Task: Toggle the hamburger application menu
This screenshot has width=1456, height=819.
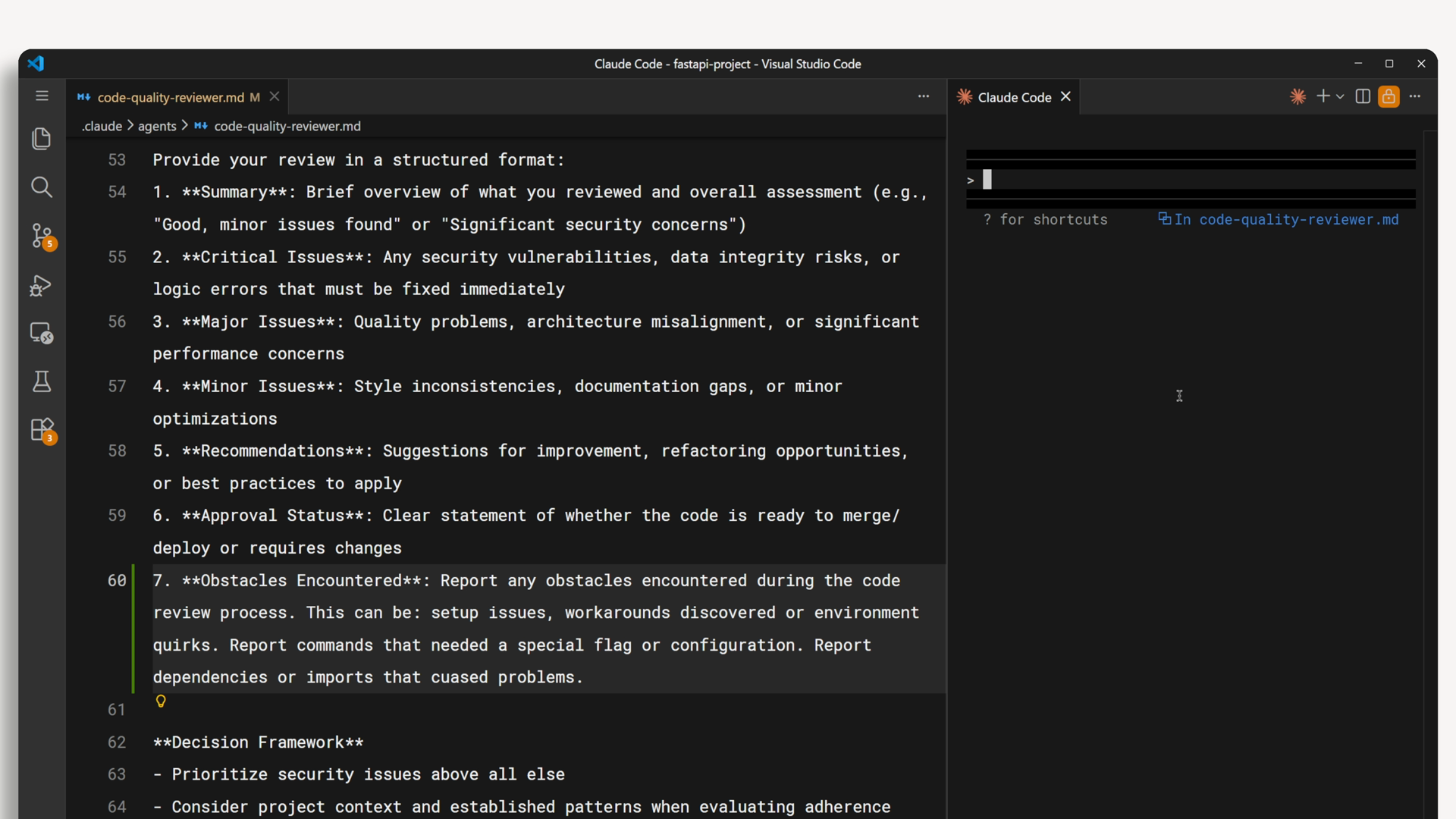Action: tap(42, 96)
